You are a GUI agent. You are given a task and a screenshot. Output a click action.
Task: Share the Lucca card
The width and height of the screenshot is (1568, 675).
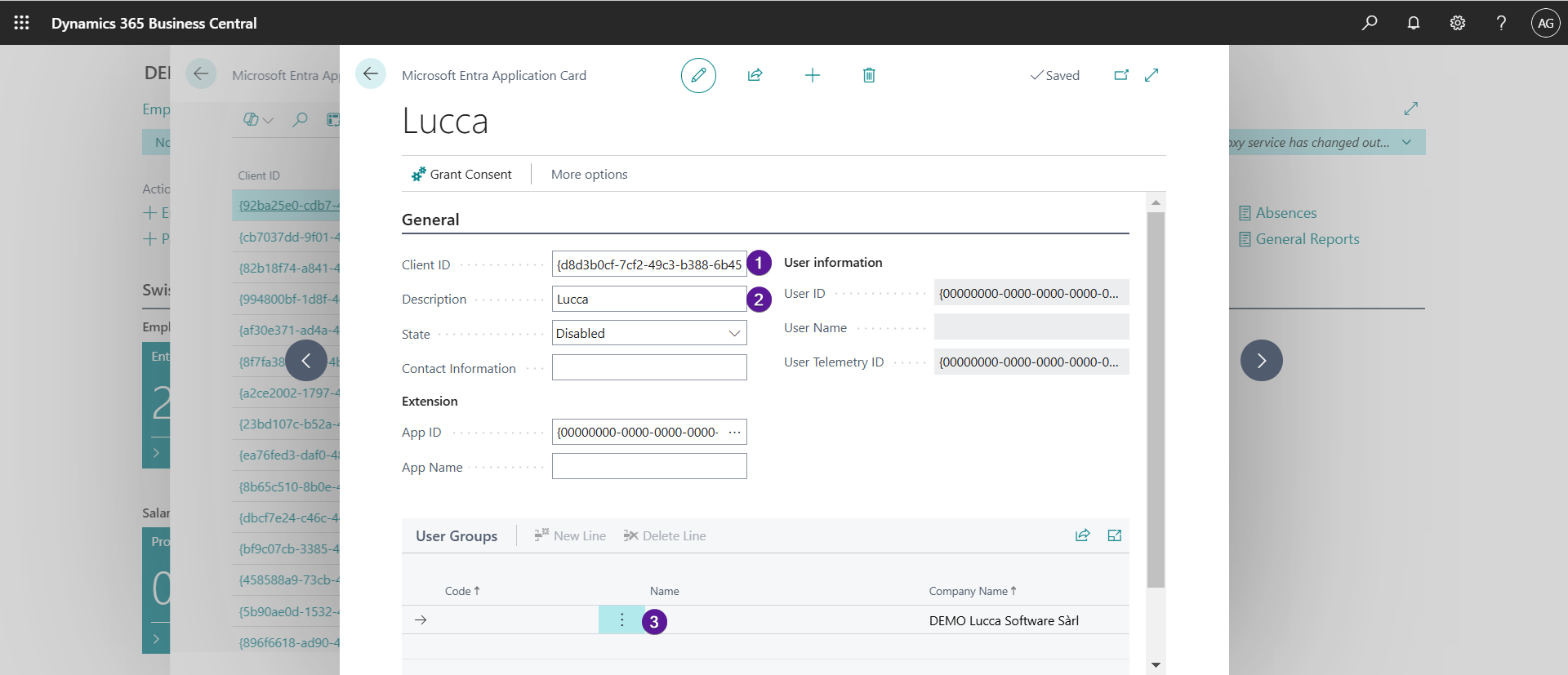[755, 75]
